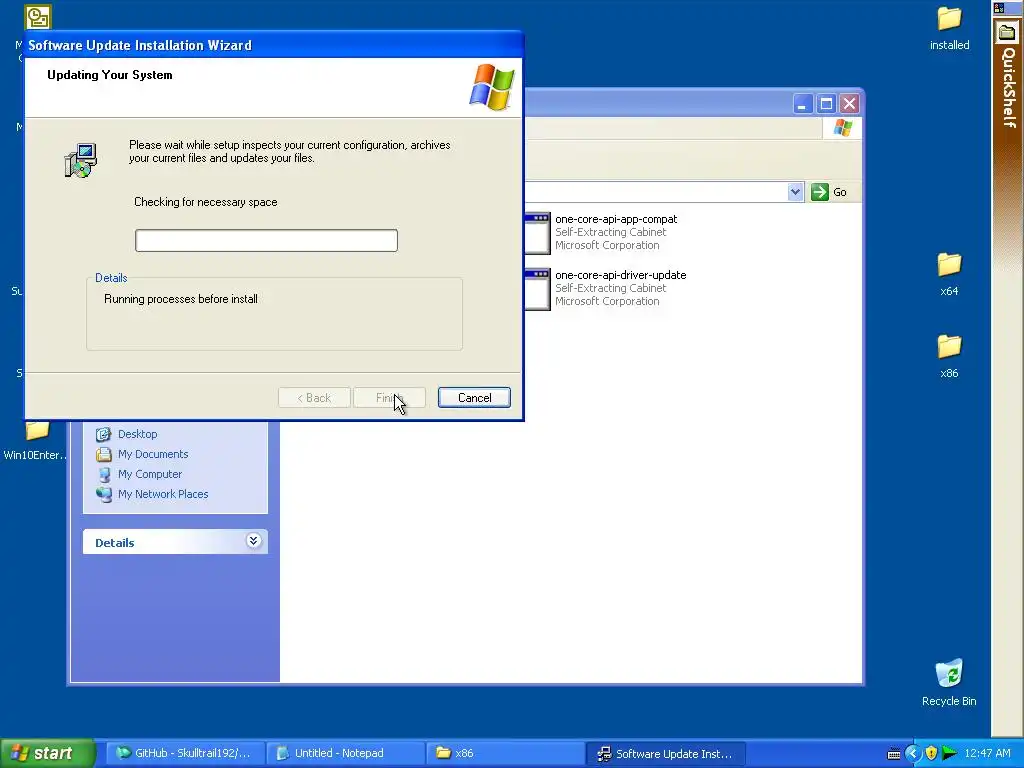Click the yellow security shield tray icon
This screenshot has height=768, width=1024.
click(x=931, y=753)
